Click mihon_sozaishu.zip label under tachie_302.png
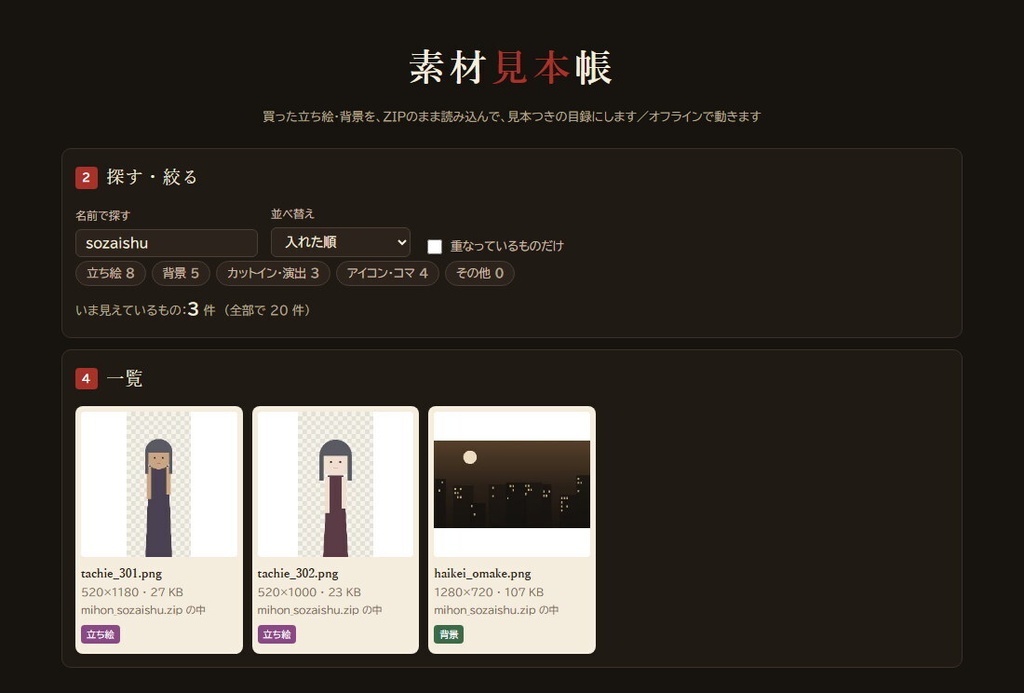 pos(319,610)
